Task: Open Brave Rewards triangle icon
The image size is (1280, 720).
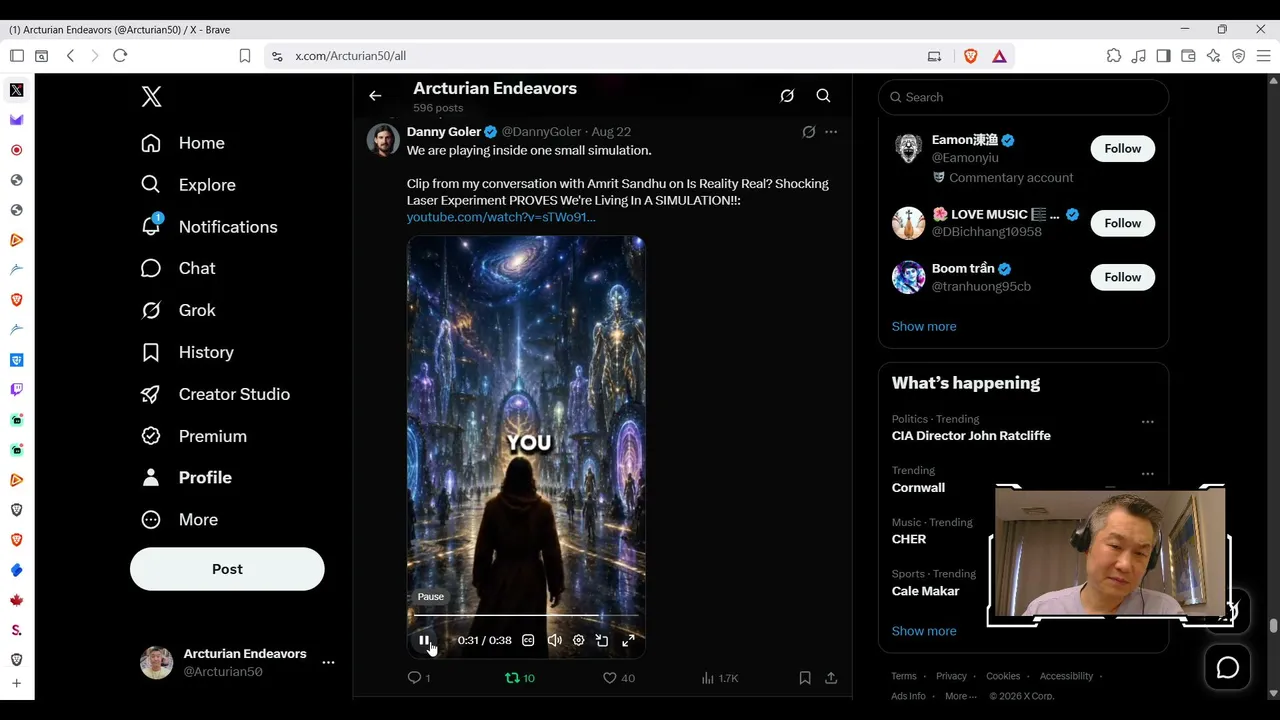Action: click(999, 56)
